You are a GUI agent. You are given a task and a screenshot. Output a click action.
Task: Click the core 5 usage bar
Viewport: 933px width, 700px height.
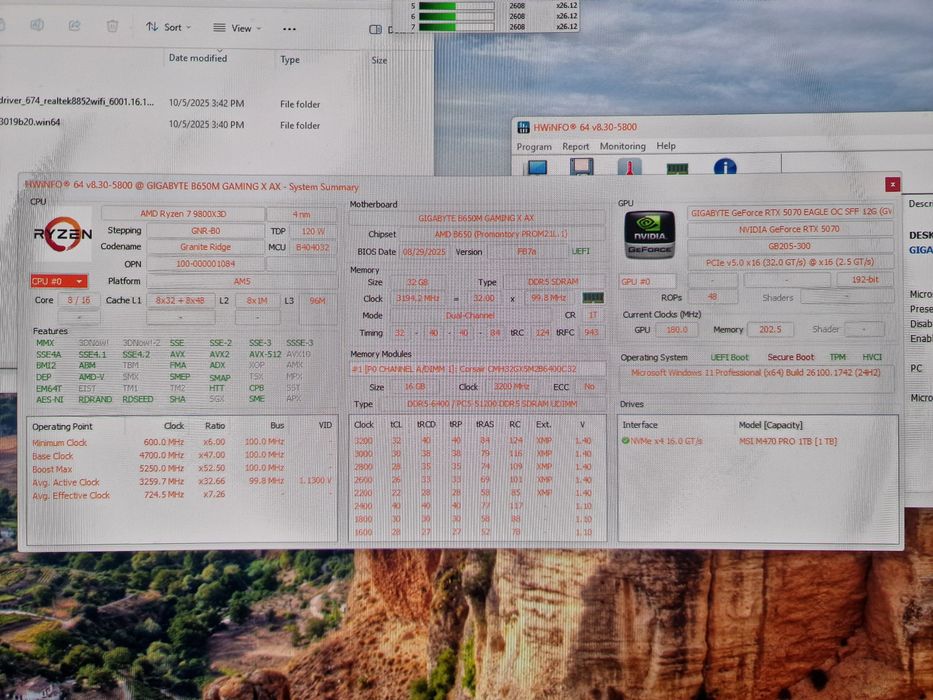pos(456,6)
